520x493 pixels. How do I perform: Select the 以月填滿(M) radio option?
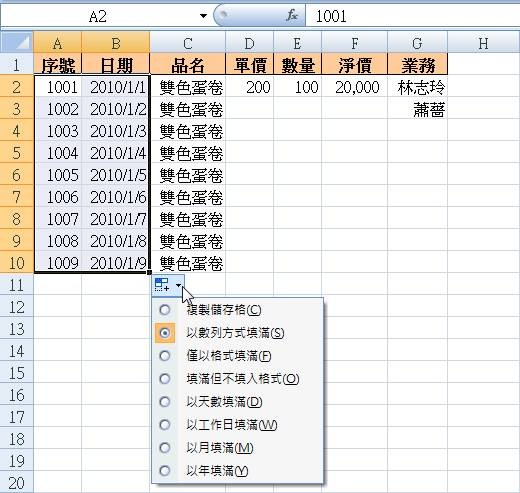(x=165, y=448)
